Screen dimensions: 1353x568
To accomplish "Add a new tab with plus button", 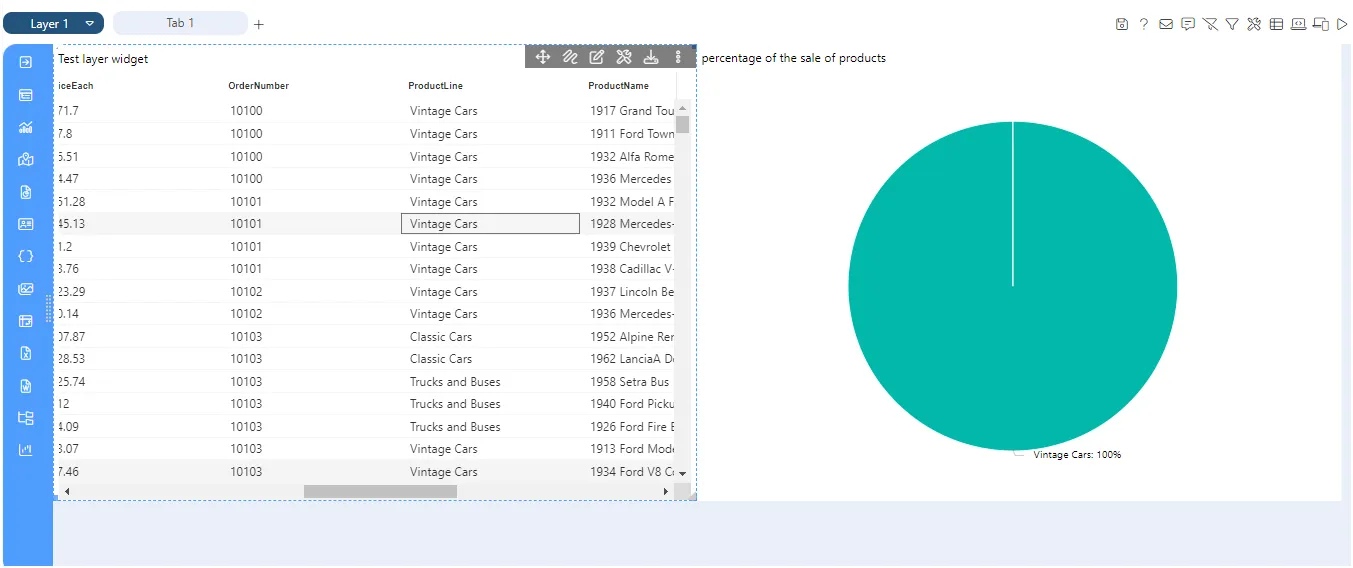I will tap(259, 24).
